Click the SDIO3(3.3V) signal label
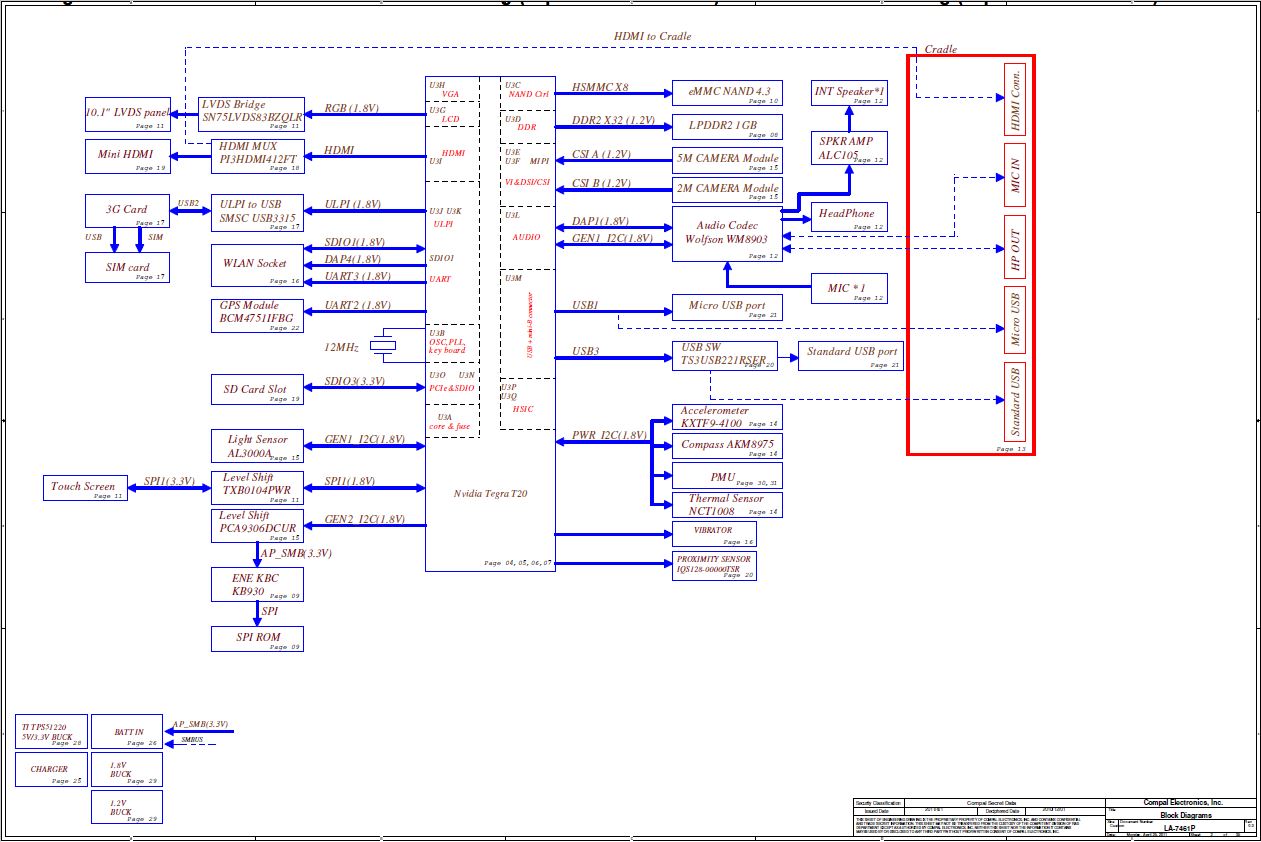 pyautogui.click(x=354, y=381)
